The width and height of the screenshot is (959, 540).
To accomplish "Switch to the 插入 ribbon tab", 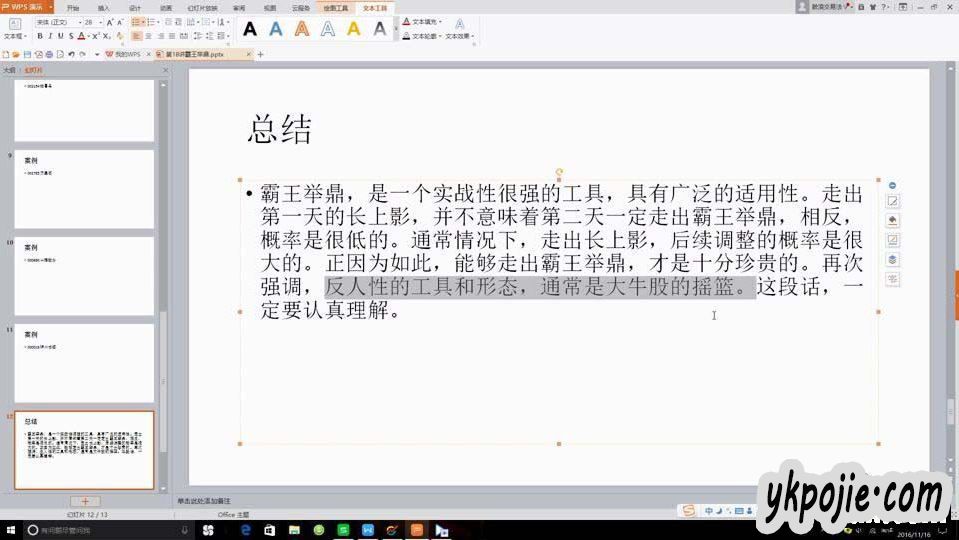I will coord(103,7).
